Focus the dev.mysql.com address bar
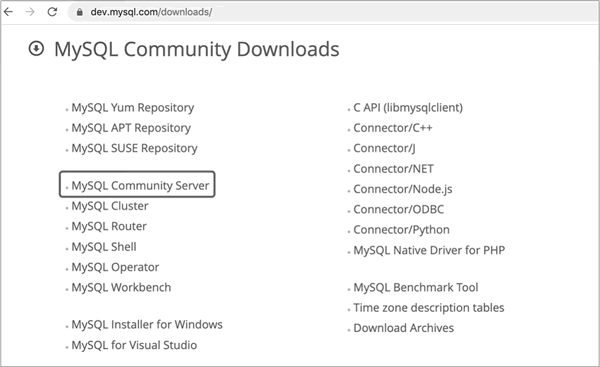The height and width of the screenshot is (367, 600). (333, 12)
